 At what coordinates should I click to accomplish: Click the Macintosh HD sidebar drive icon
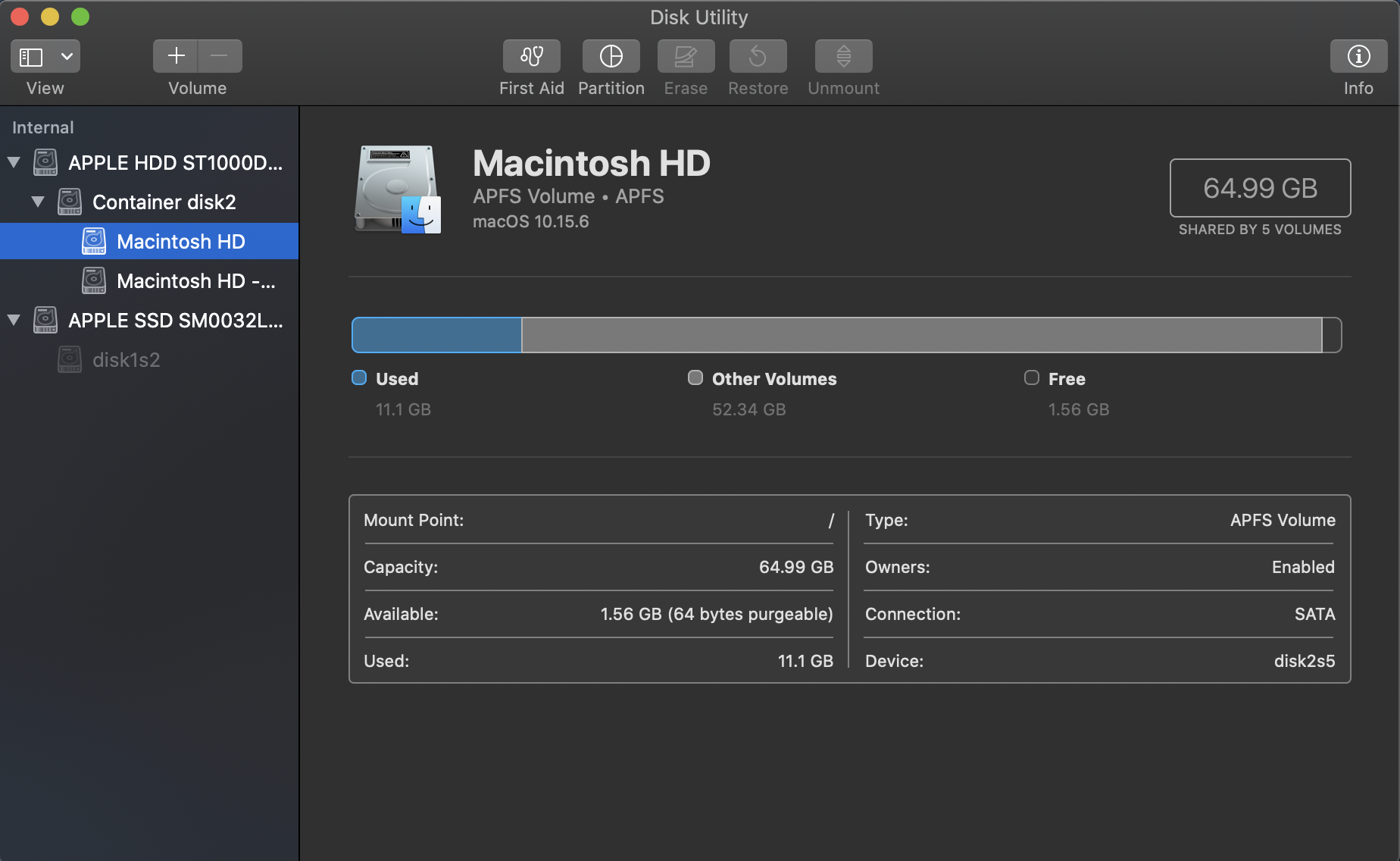94,241
